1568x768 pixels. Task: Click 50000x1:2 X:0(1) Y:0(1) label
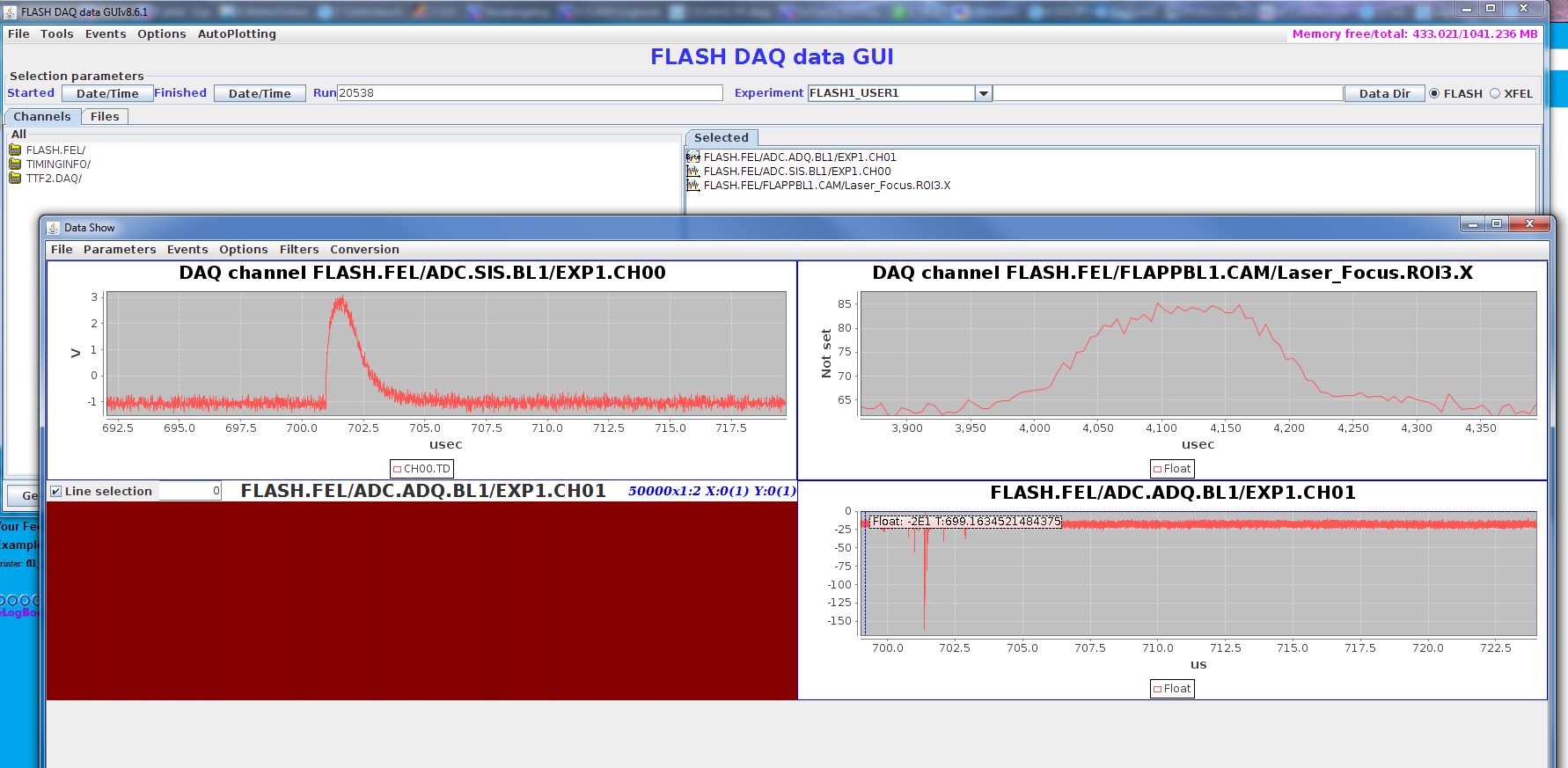[712, 491]
